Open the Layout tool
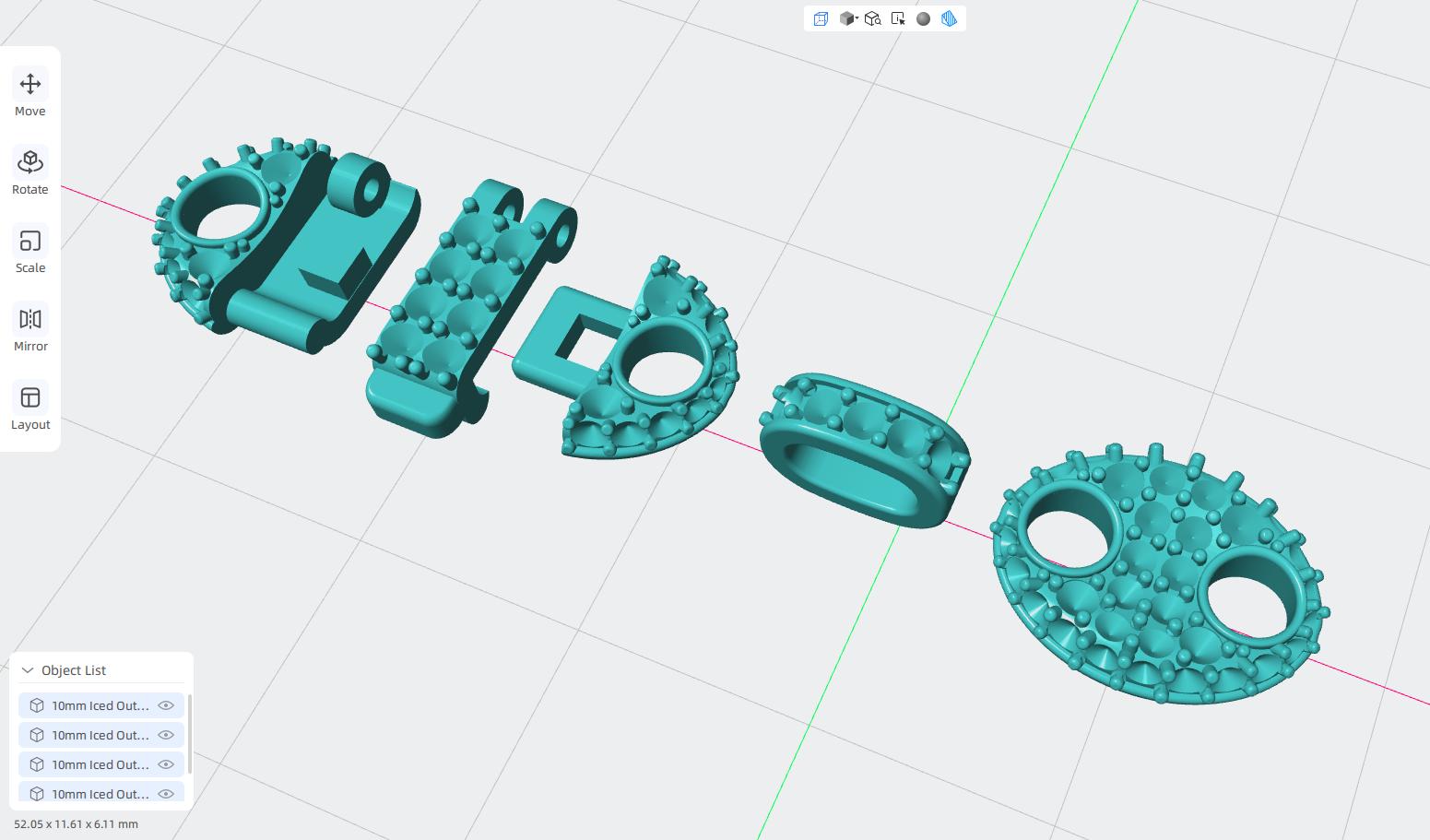The height and width of the screenshot is (840, 1430). (x=30, y=408)
